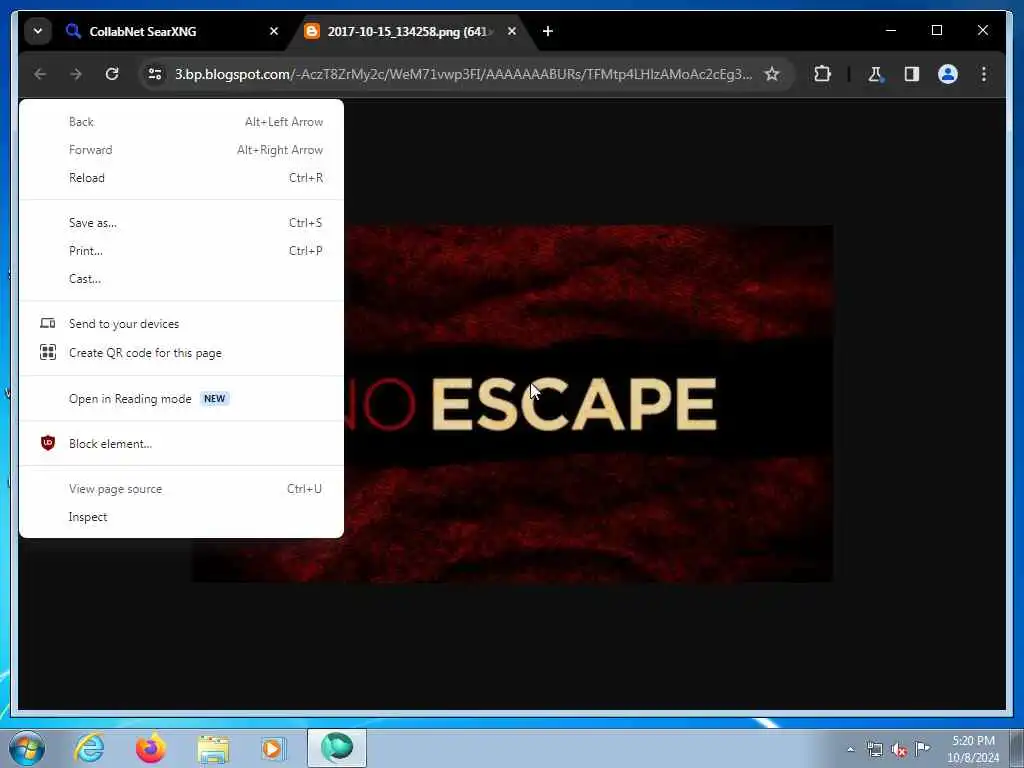Toggle the side panel icon
1024x768 pixels.
pyautogui.click(x=912, y=74)
